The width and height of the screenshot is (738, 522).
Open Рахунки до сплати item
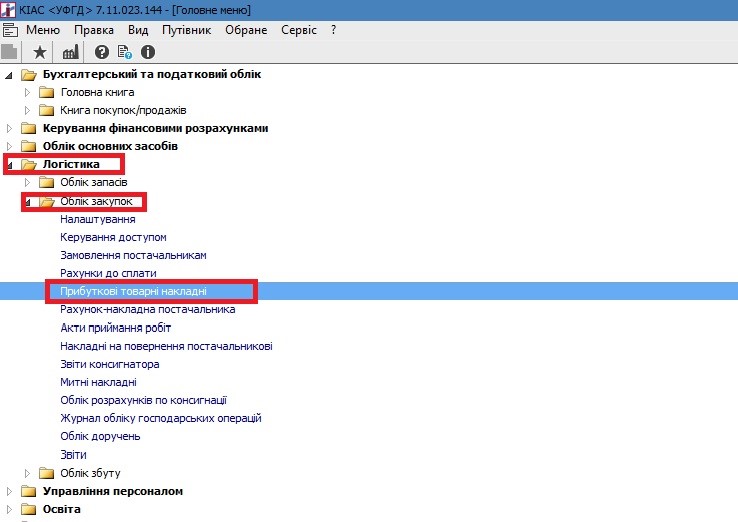[x=108, y=273]
